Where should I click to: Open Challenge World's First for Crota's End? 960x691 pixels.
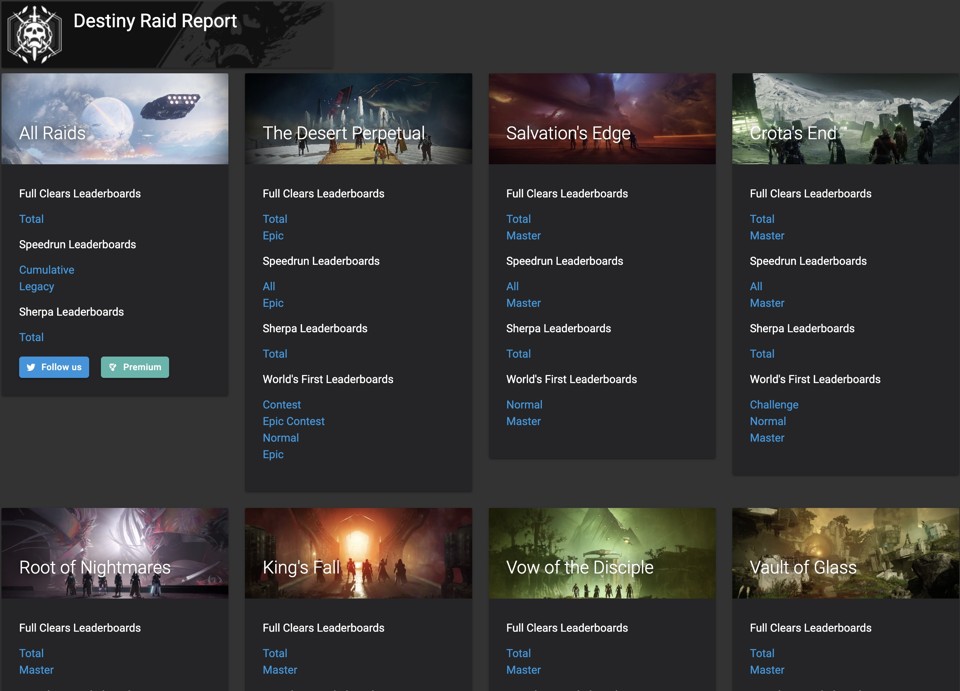pyautogui.click(x=774, y=405)
